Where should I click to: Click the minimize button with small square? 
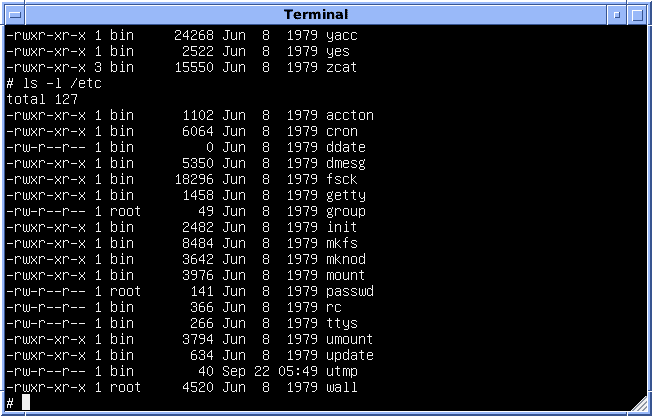coord(617,14)
